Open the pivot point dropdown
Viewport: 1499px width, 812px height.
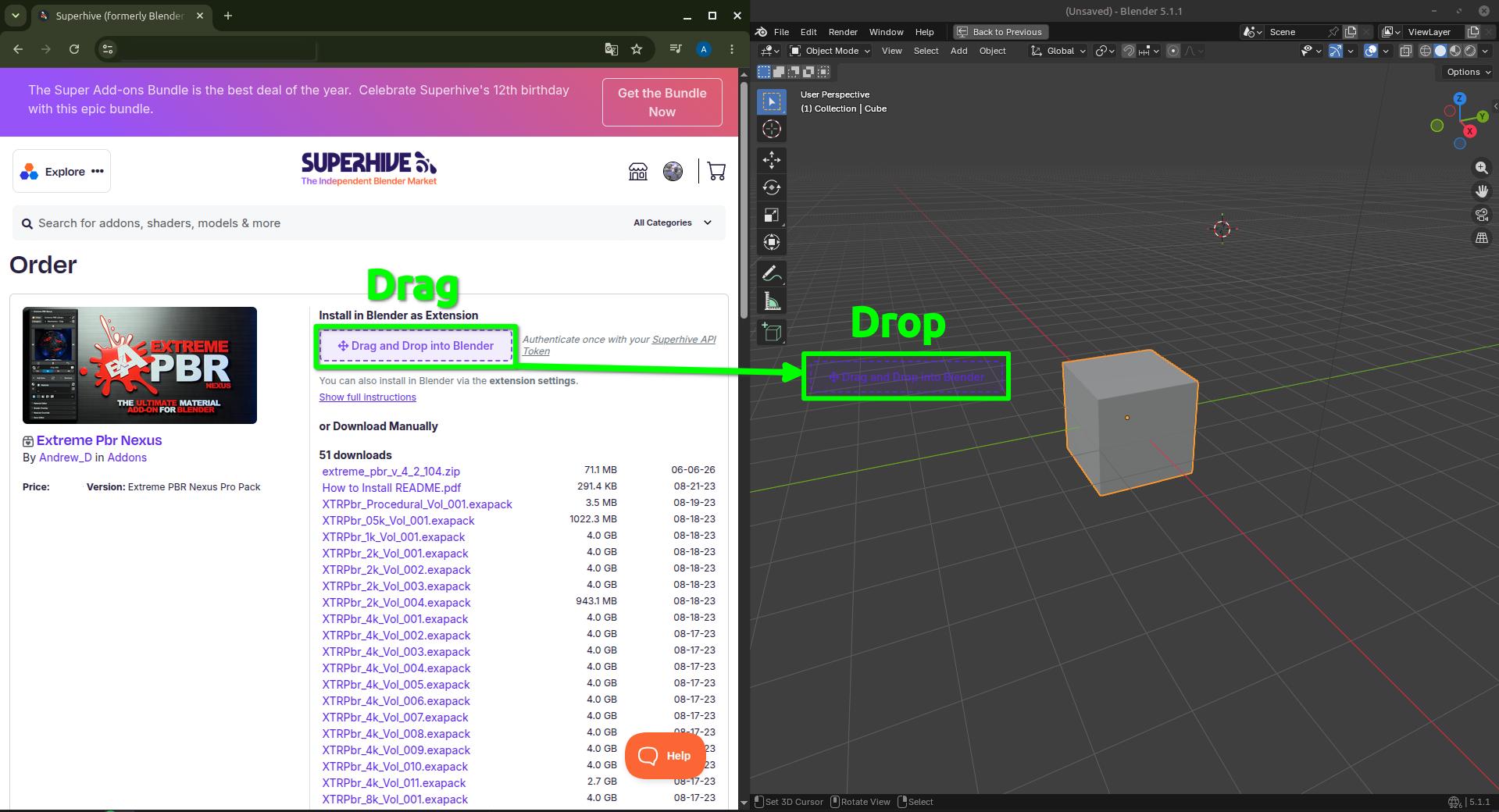(x=1105, y=51)
